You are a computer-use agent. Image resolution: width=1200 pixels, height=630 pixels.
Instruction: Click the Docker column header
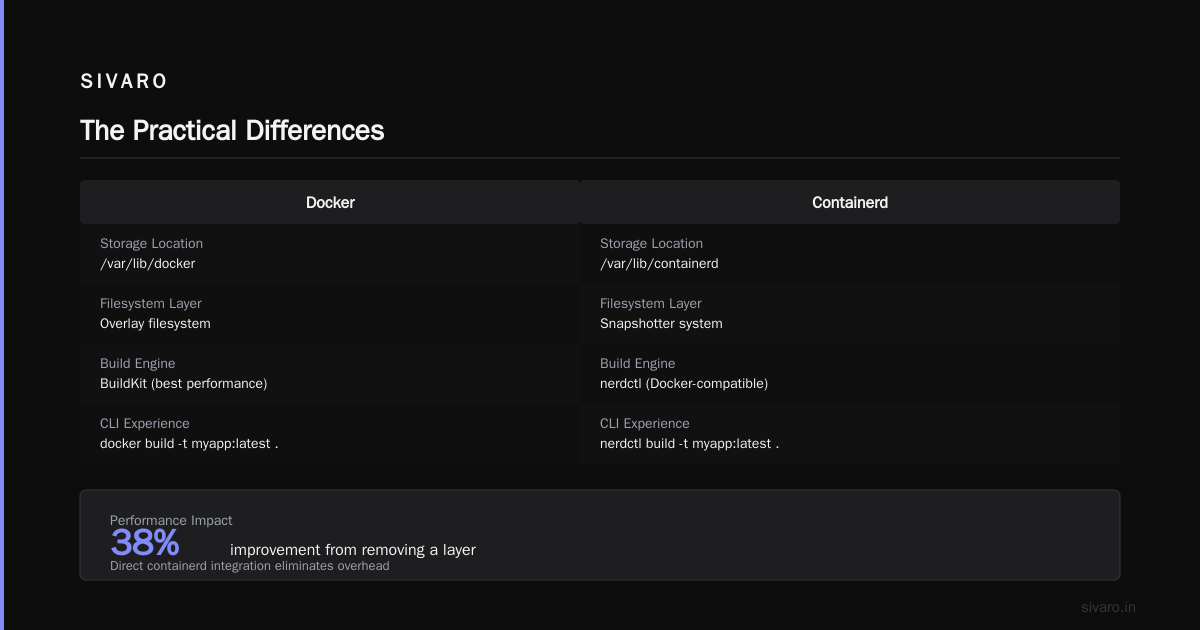[x=330, y=202]
